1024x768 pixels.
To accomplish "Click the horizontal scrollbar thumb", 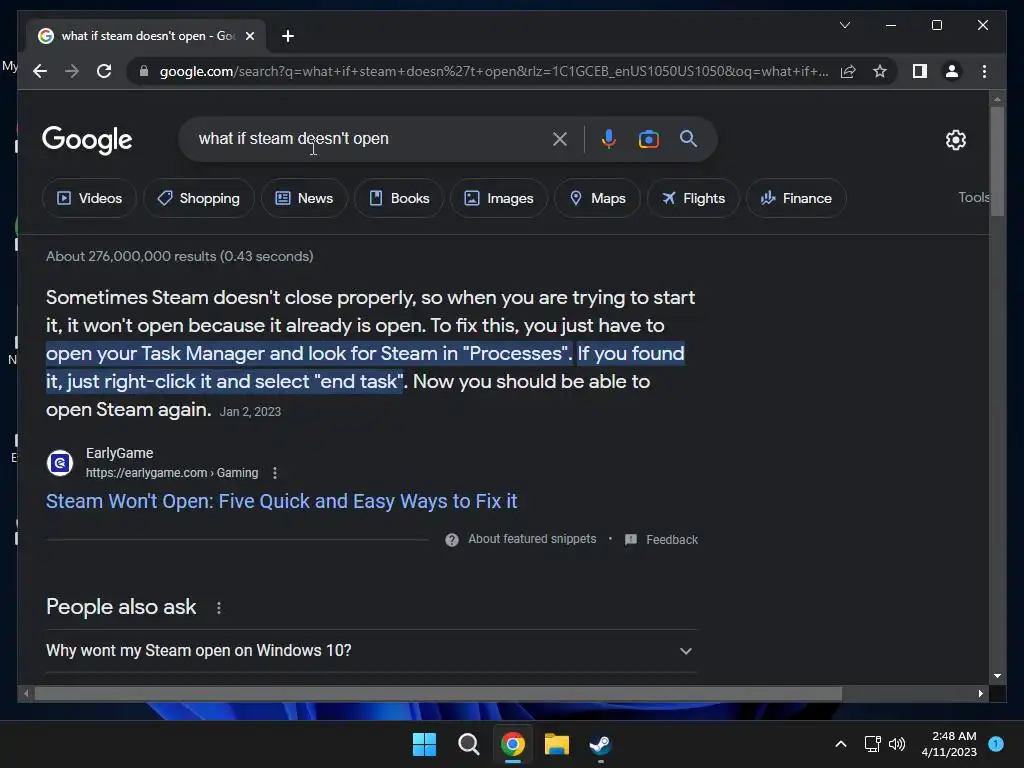I will [438, 694].
